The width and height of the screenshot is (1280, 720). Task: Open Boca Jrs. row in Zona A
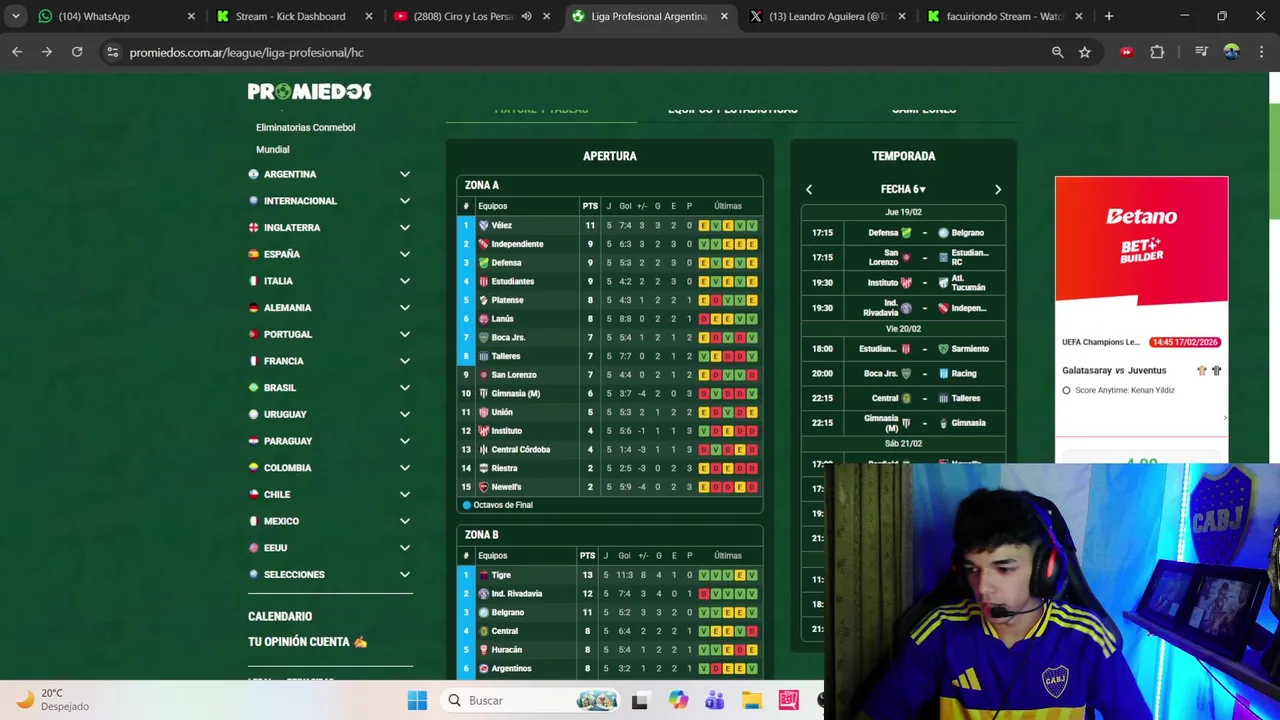coord(610,337)
